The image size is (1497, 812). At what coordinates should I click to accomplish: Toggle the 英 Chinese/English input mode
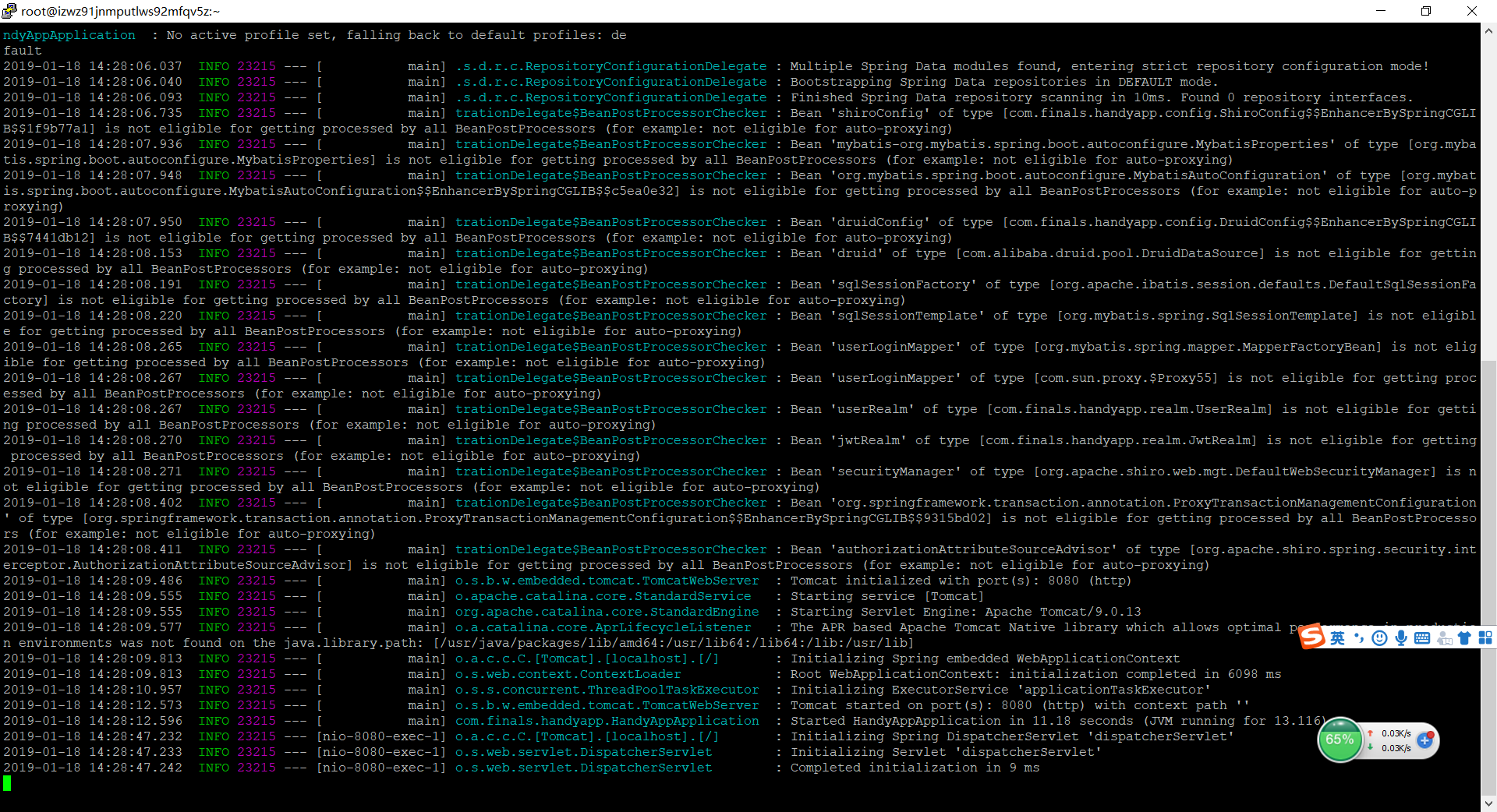(1337, 638)
